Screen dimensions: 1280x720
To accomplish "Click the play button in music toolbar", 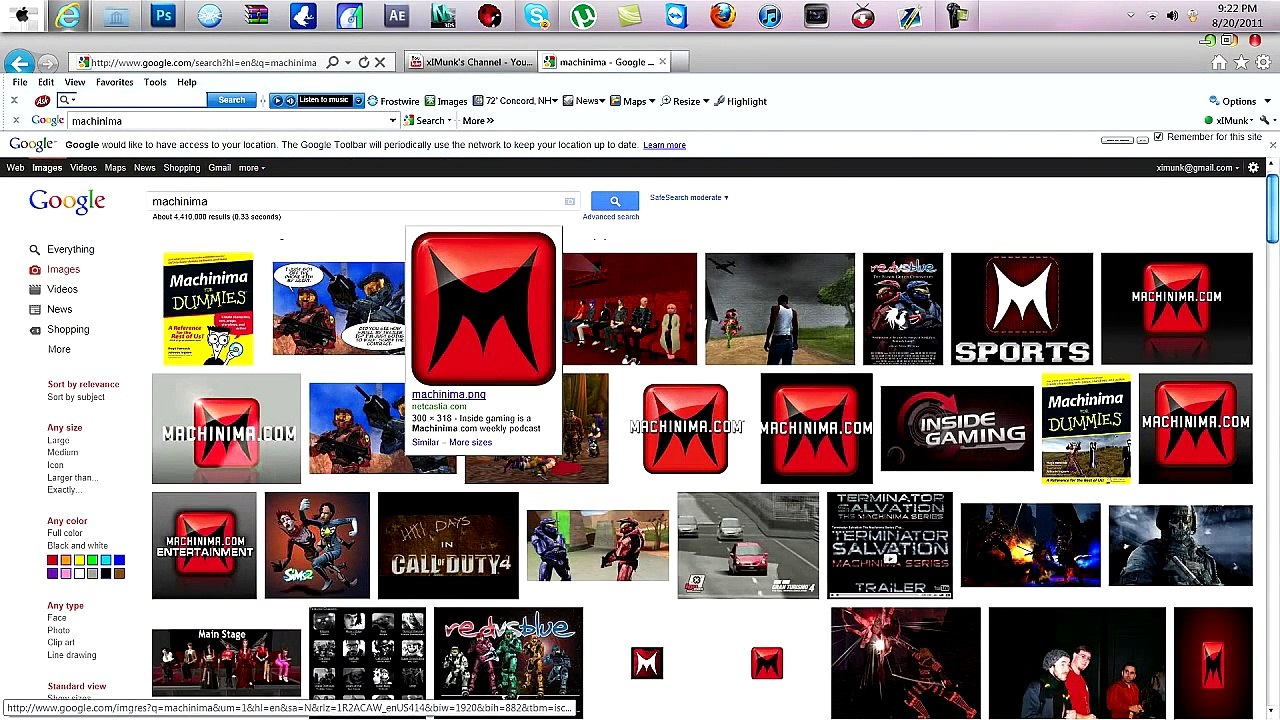I will [x=278, y=100].
